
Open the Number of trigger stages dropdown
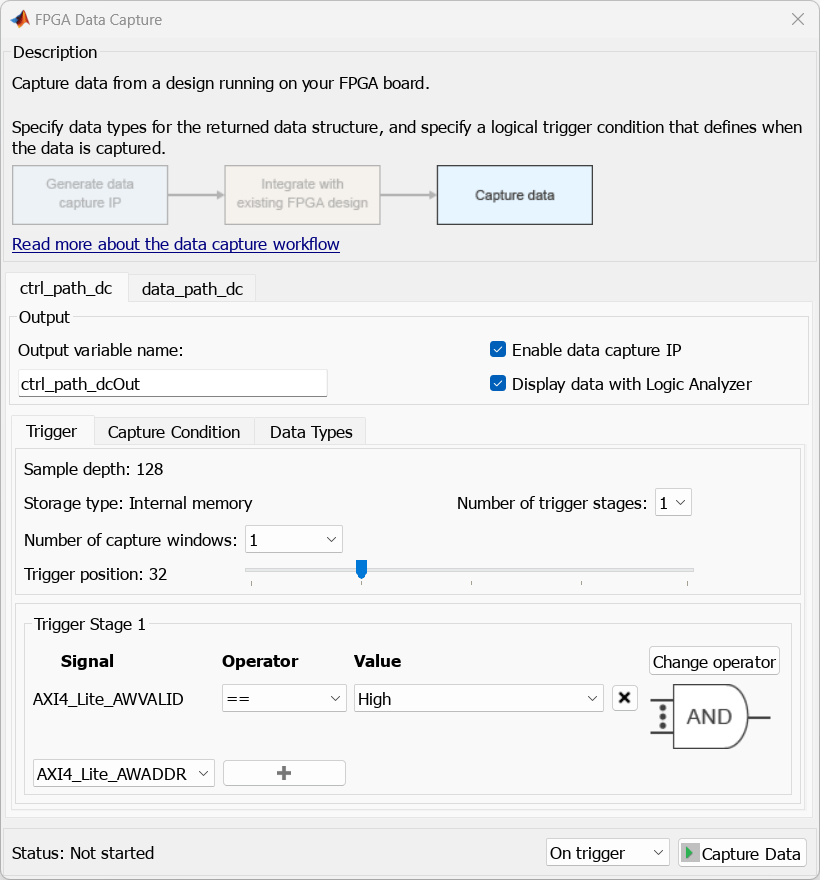[673, 502]
